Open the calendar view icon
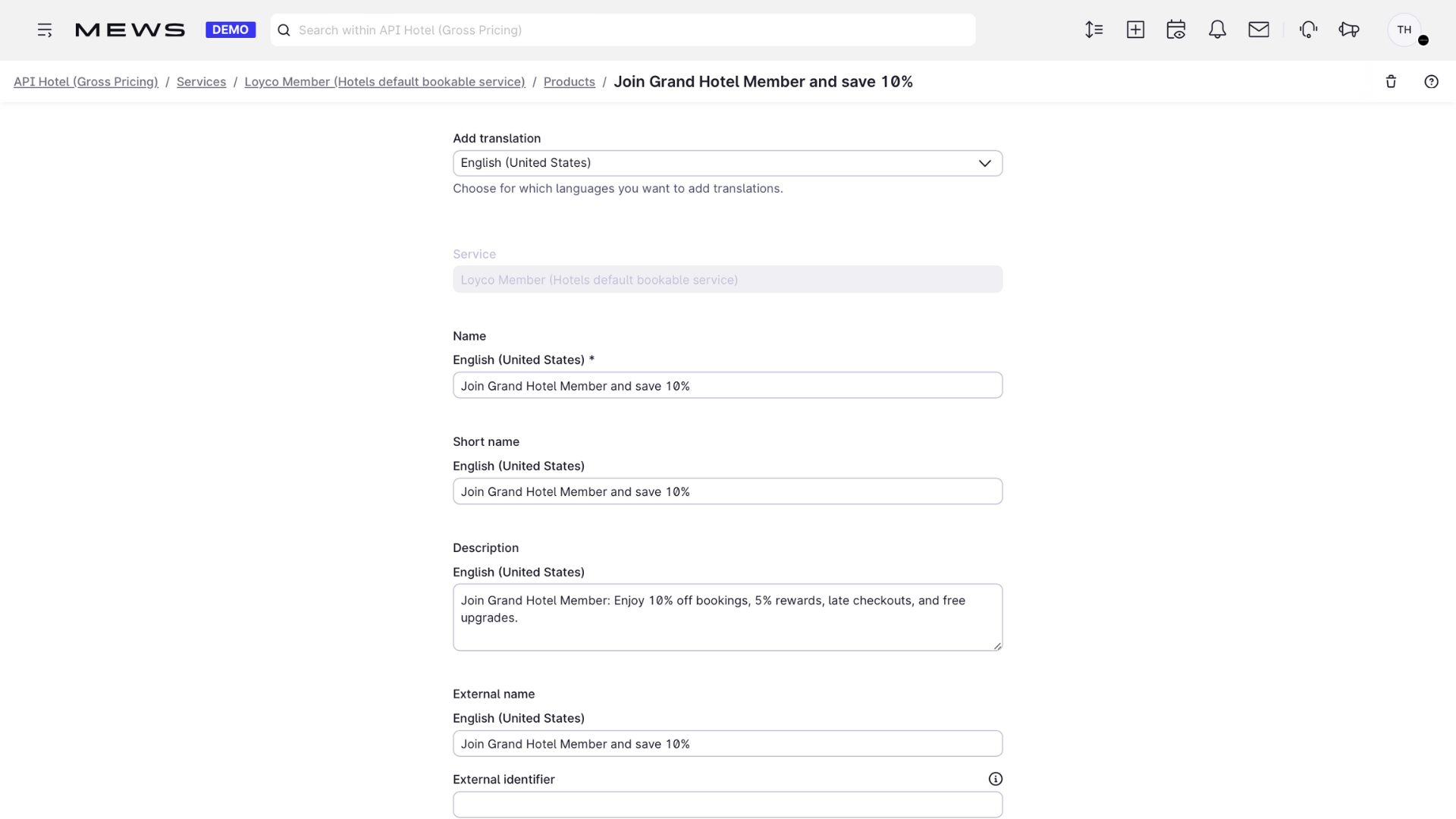Screen dimensions: 1456x819 1176,30
